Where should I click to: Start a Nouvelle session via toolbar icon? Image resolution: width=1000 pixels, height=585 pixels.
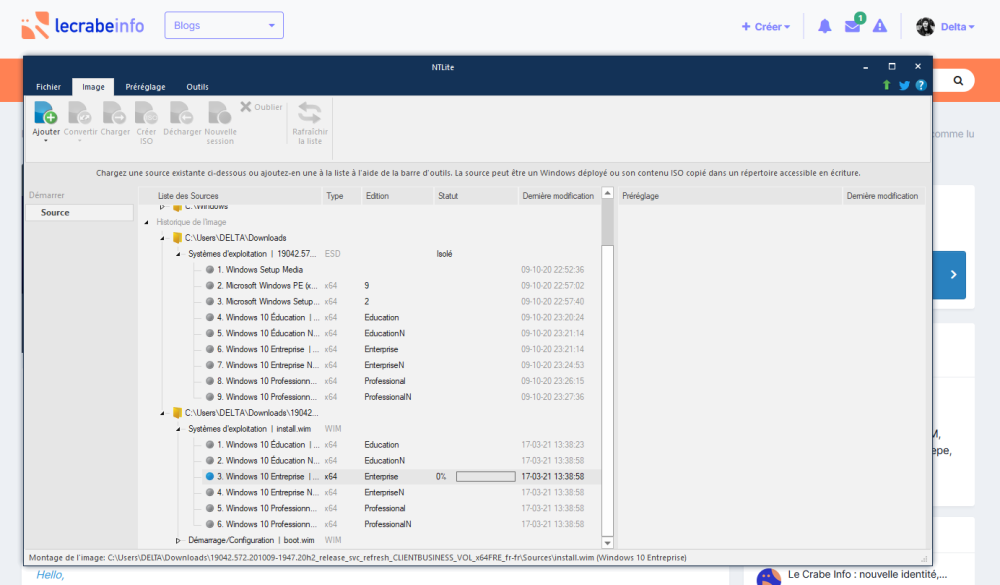point(219,113)
